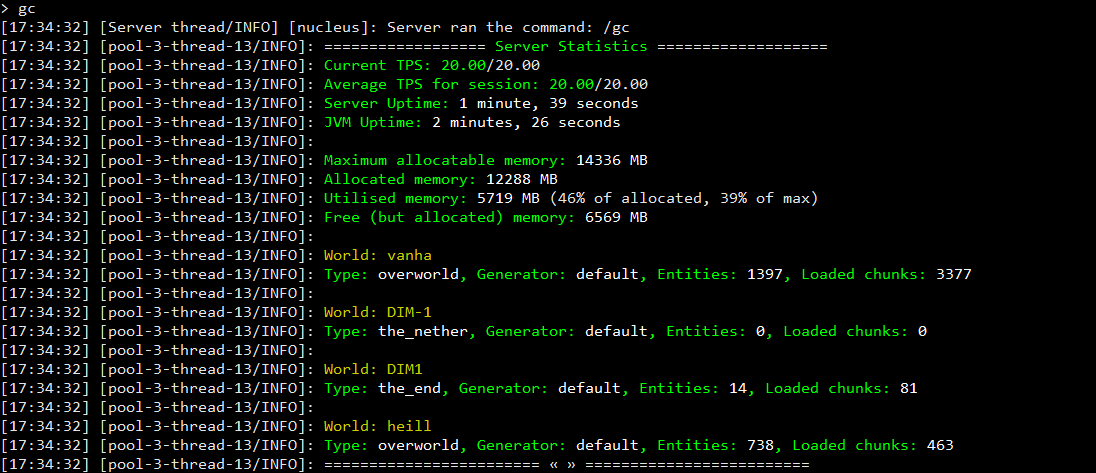Screen dimensions: 1096x473
Task: Click loaded chunks value '463'
Action: (x=940, y=444)
